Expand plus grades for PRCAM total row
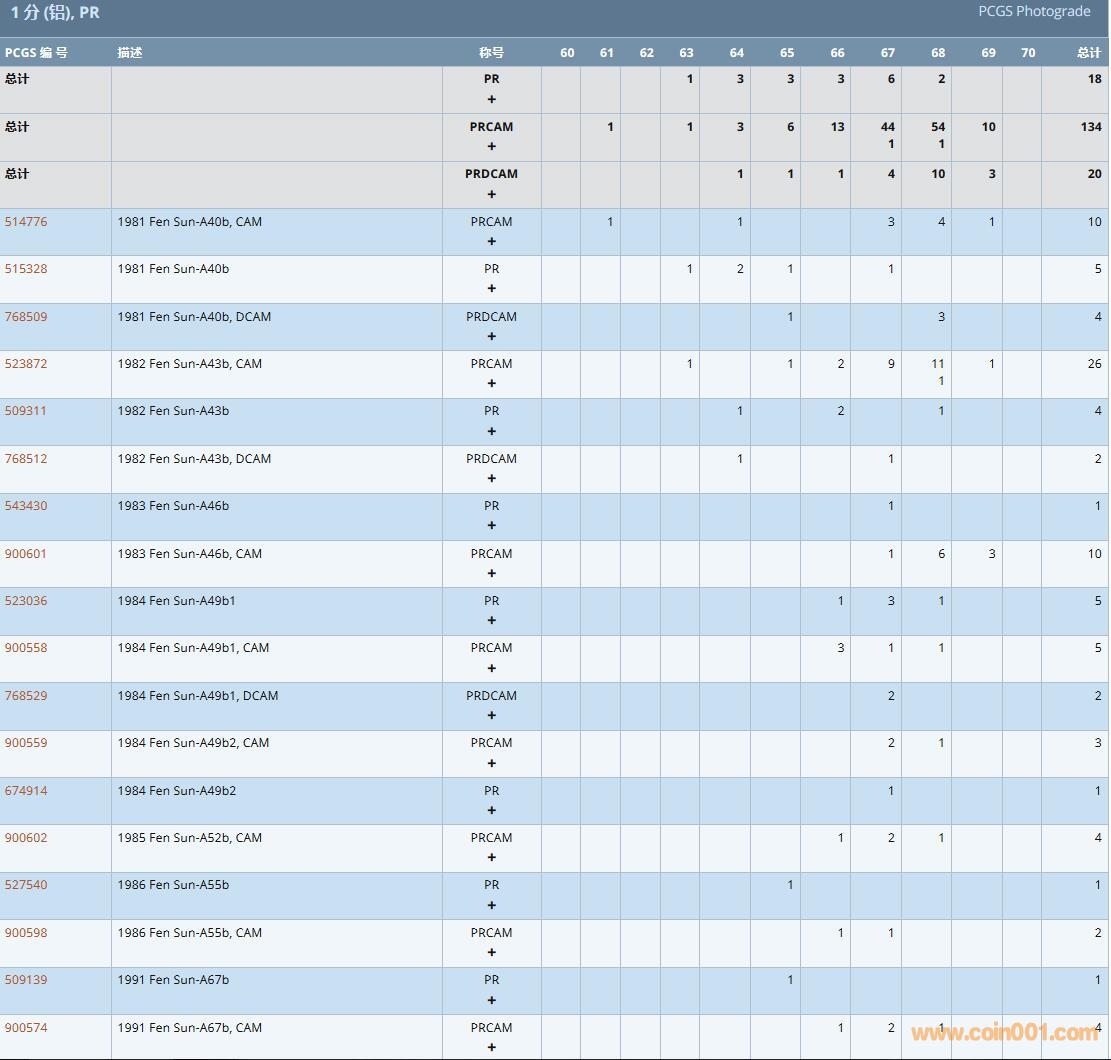 coord(491,146)
